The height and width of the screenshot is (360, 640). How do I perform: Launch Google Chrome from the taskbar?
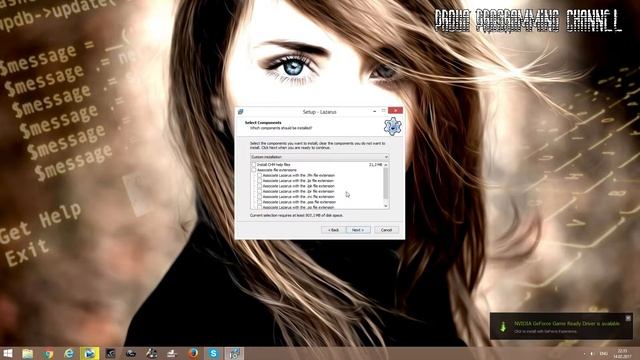pyautogui.click(x=49, y=353)
